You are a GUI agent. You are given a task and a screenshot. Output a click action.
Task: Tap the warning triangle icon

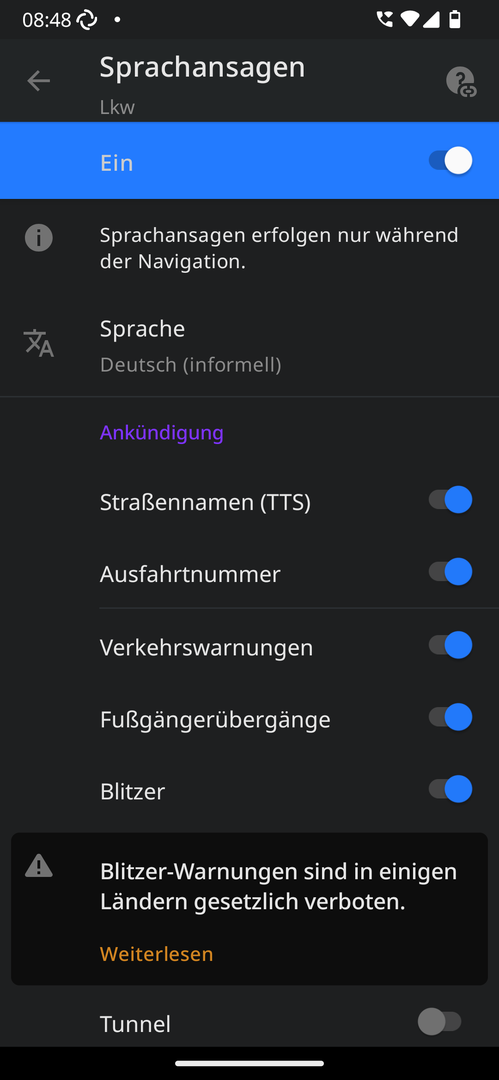pyautogui.click(x=39, y=866)
